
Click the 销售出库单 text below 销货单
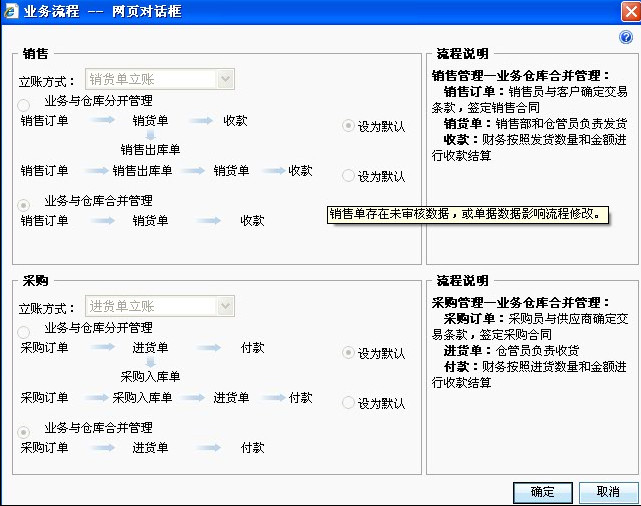coord(150,150)
